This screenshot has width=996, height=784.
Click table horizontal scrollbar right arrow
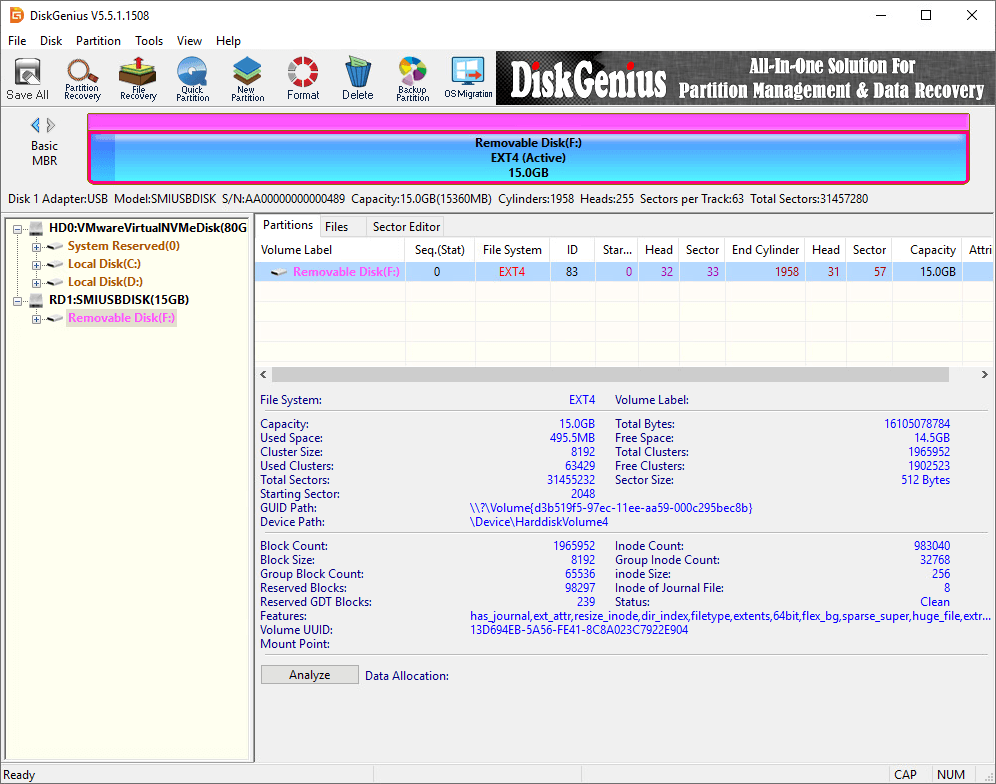point(985,375)
